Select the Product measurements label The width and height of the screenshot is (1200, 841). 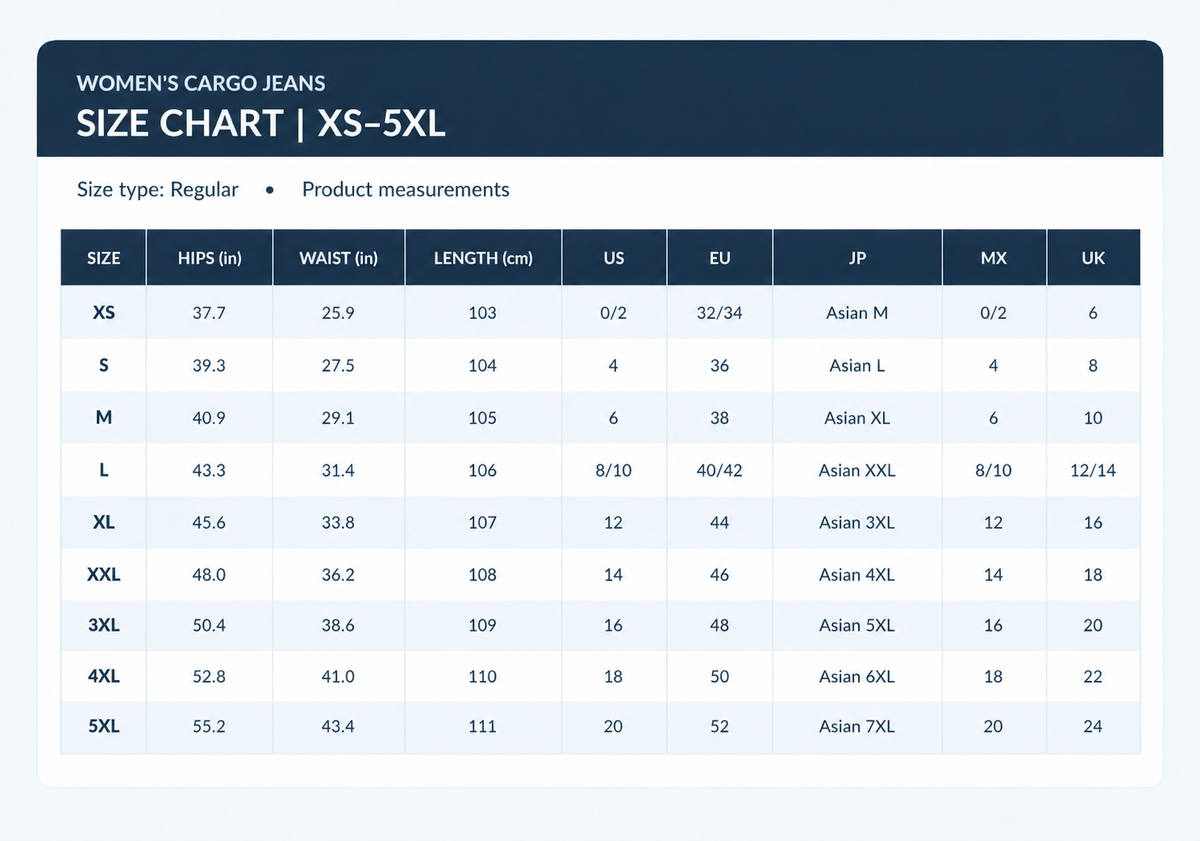pos(406,190)
